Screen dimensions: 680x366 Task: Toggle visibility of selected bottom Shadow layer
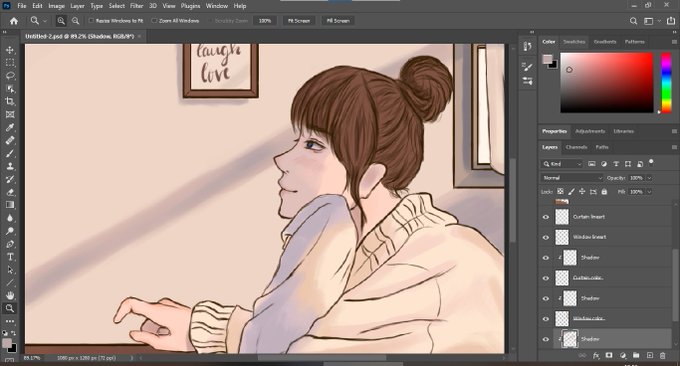click(x=546, y=339)
